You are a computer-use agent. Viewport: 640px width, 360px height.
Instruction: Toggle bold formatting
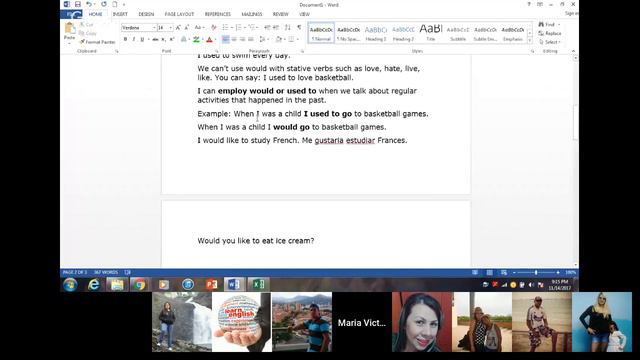pos(125,39)
